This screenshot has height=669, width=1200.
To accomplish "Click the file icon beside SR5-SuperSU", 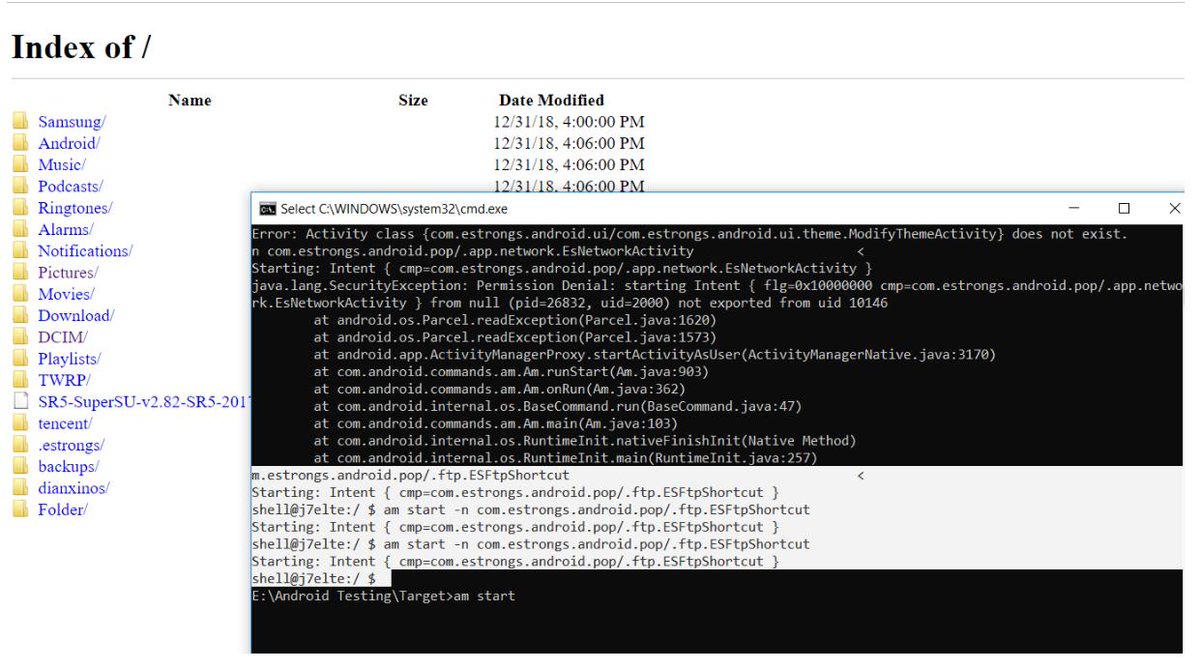I will click(20, 401).
